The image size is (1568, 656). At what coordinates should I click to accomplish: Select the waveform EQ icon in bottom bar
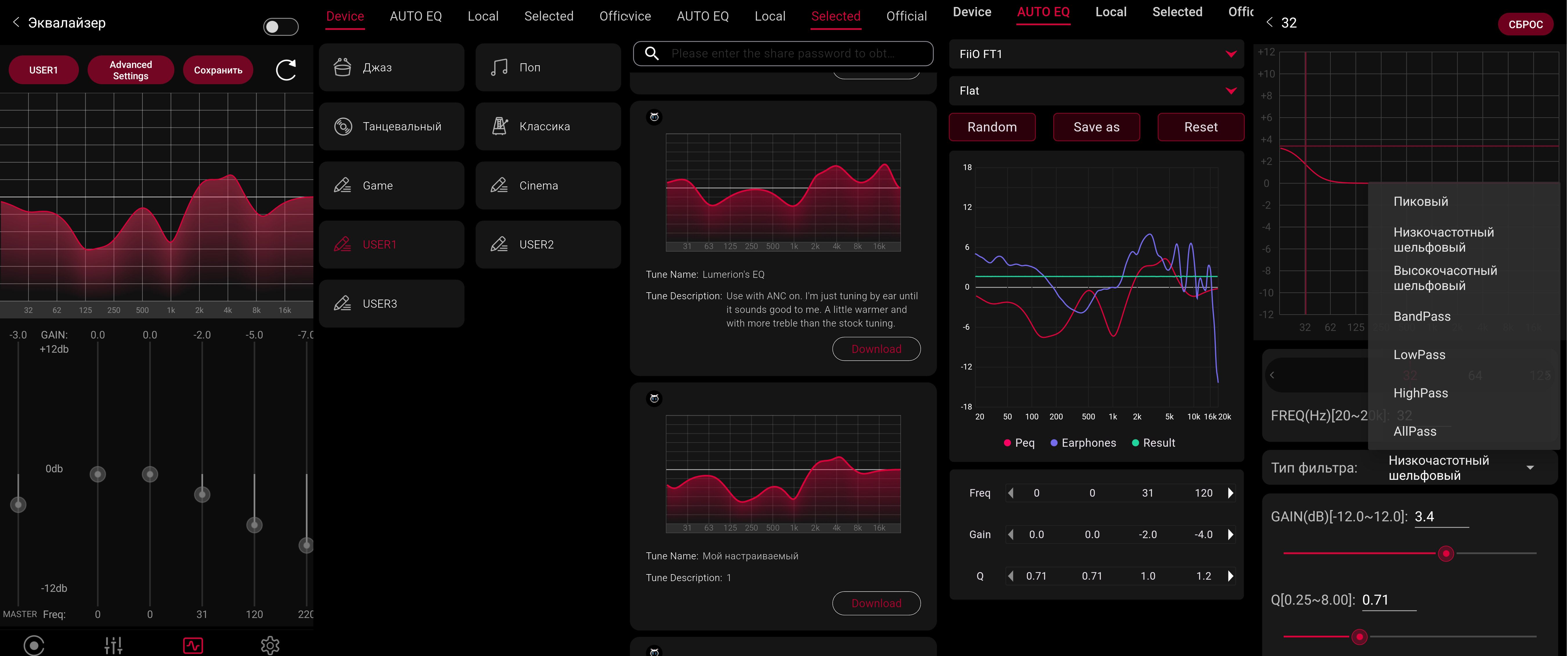[x=193, y=645]
